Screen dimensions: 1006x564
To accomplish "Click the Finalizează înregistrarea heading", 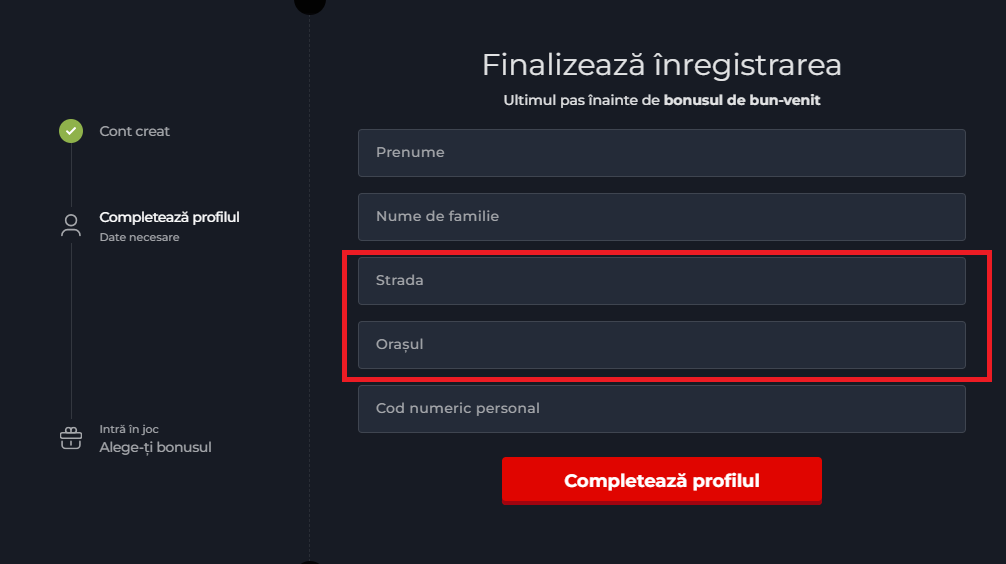I will 661,65.
